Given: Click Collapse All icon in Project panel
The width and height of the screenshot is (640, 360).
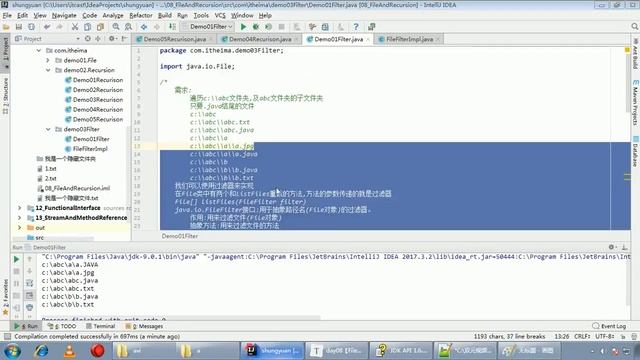Looking at the screenshot, I should (x=98, y=39).
